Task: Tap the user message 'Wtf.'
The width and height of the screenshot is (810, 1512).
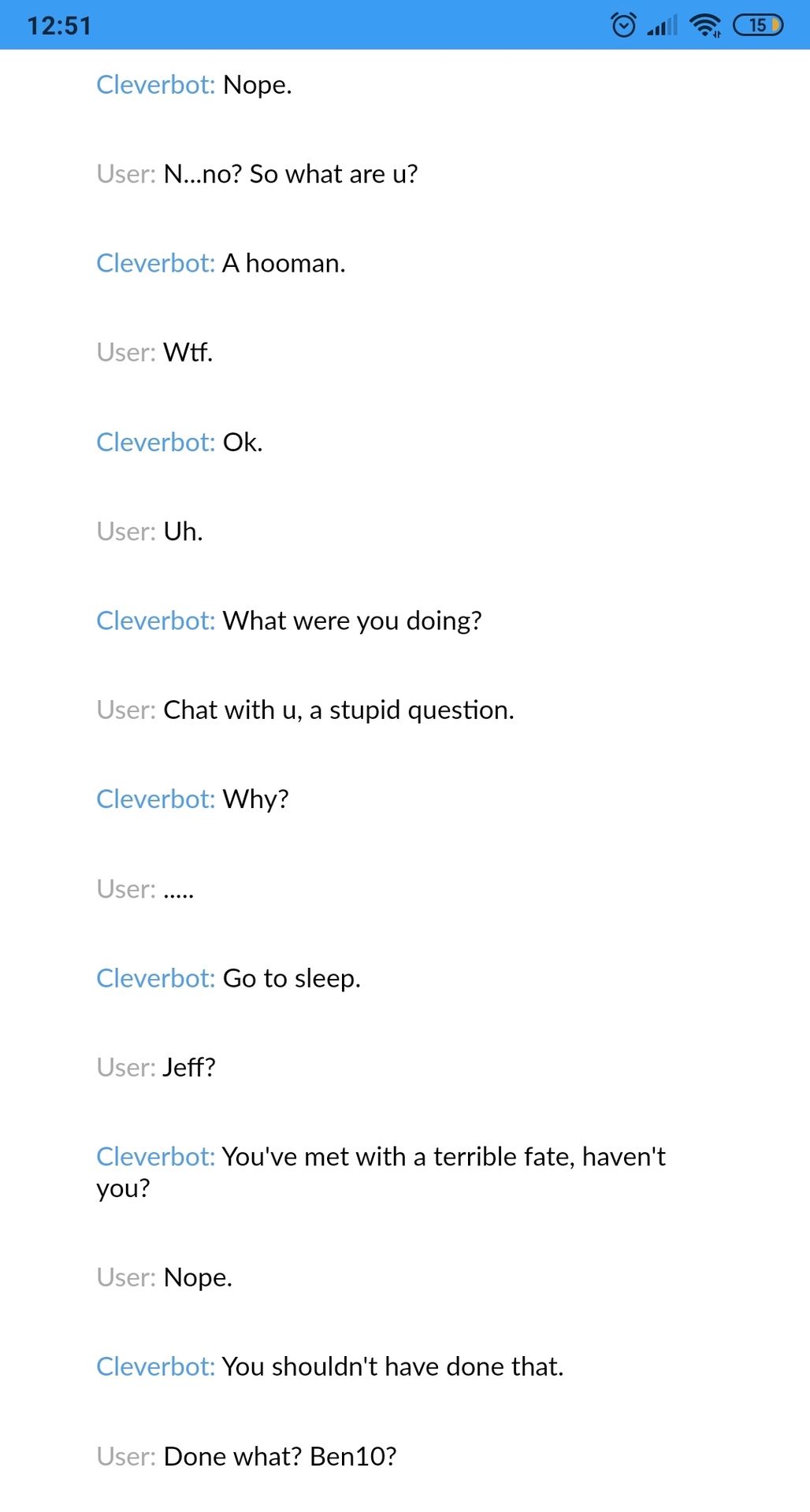Action: click(154, 352)
